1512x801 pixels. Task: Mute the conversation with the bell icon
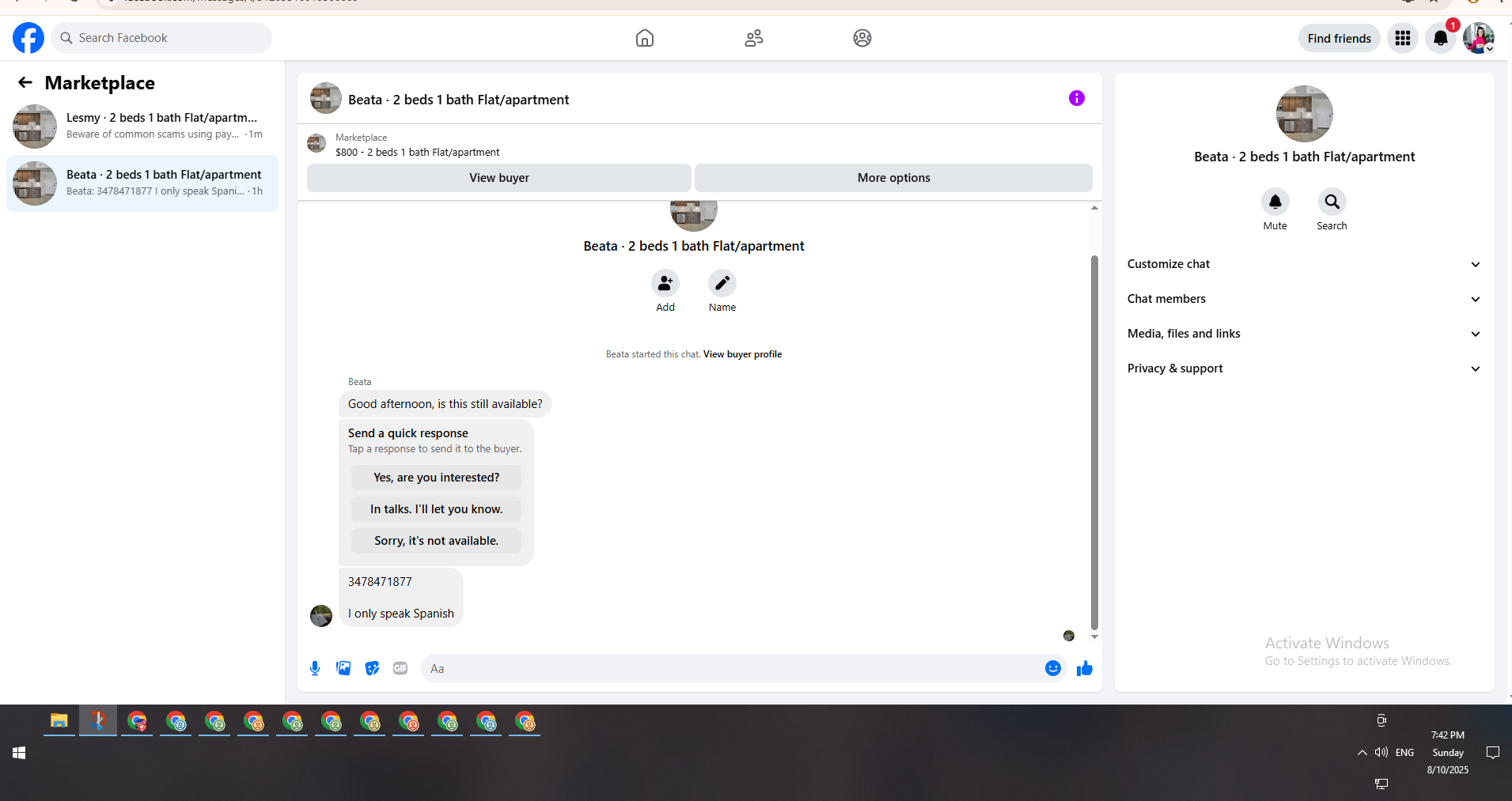[1275, 202]
